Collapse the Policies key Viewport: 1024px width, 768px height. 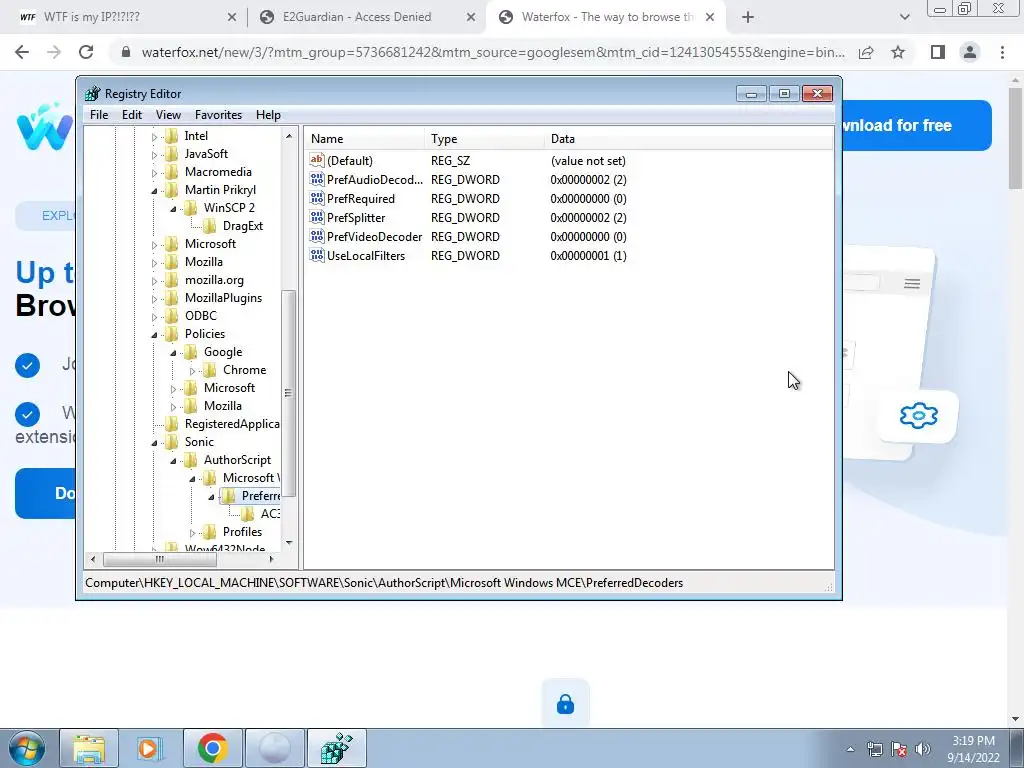[x=154, y=335]
